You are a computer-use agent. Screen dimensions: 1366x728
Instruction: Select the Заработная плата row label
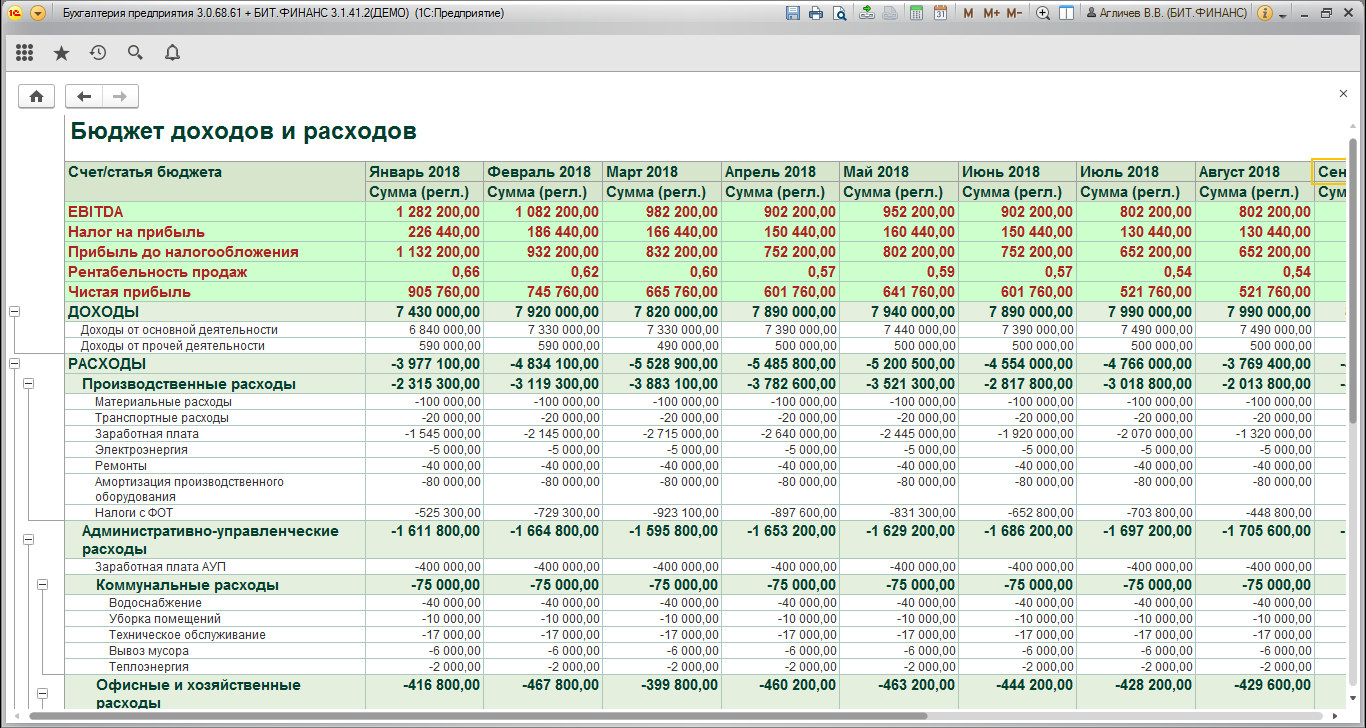coord(147,434)
